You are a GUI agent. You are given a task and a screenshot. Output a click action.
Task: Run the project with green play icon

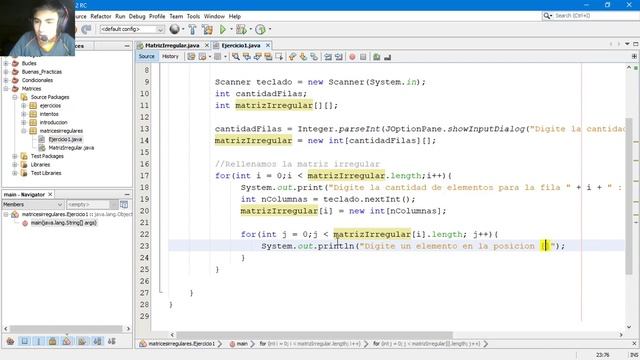click(x=223, y=29)
